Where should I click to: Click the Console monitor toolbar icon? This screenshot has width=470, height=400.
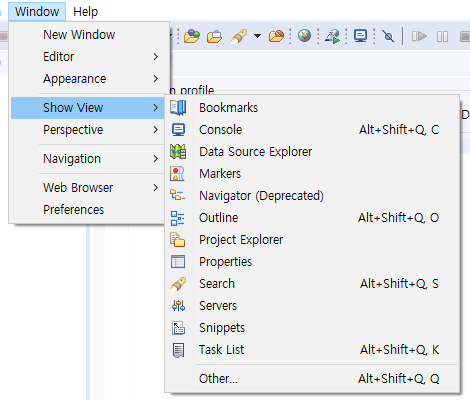tap(360, 36)
